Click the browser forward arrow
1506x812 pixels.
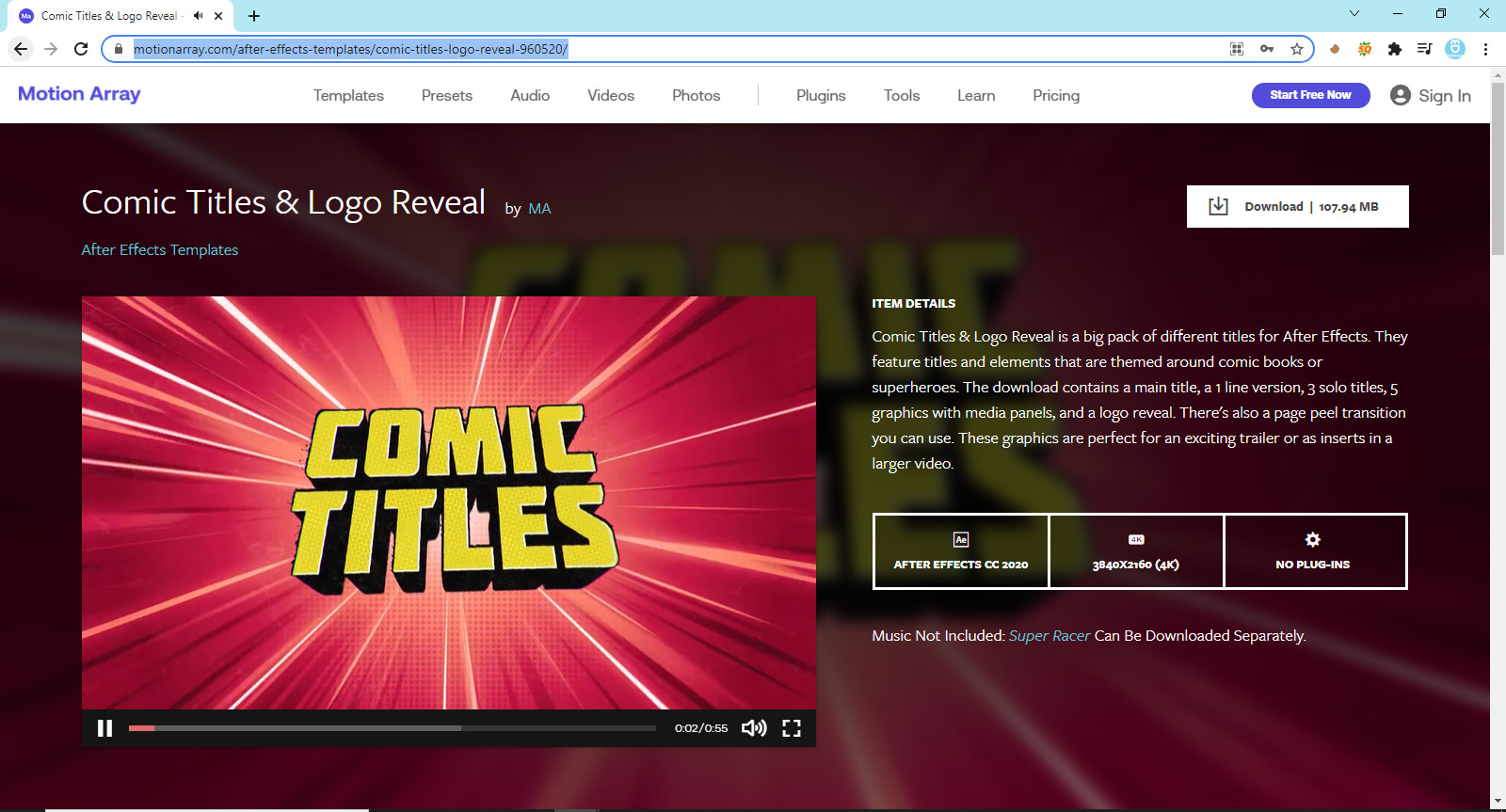click(x=51, y=49)
